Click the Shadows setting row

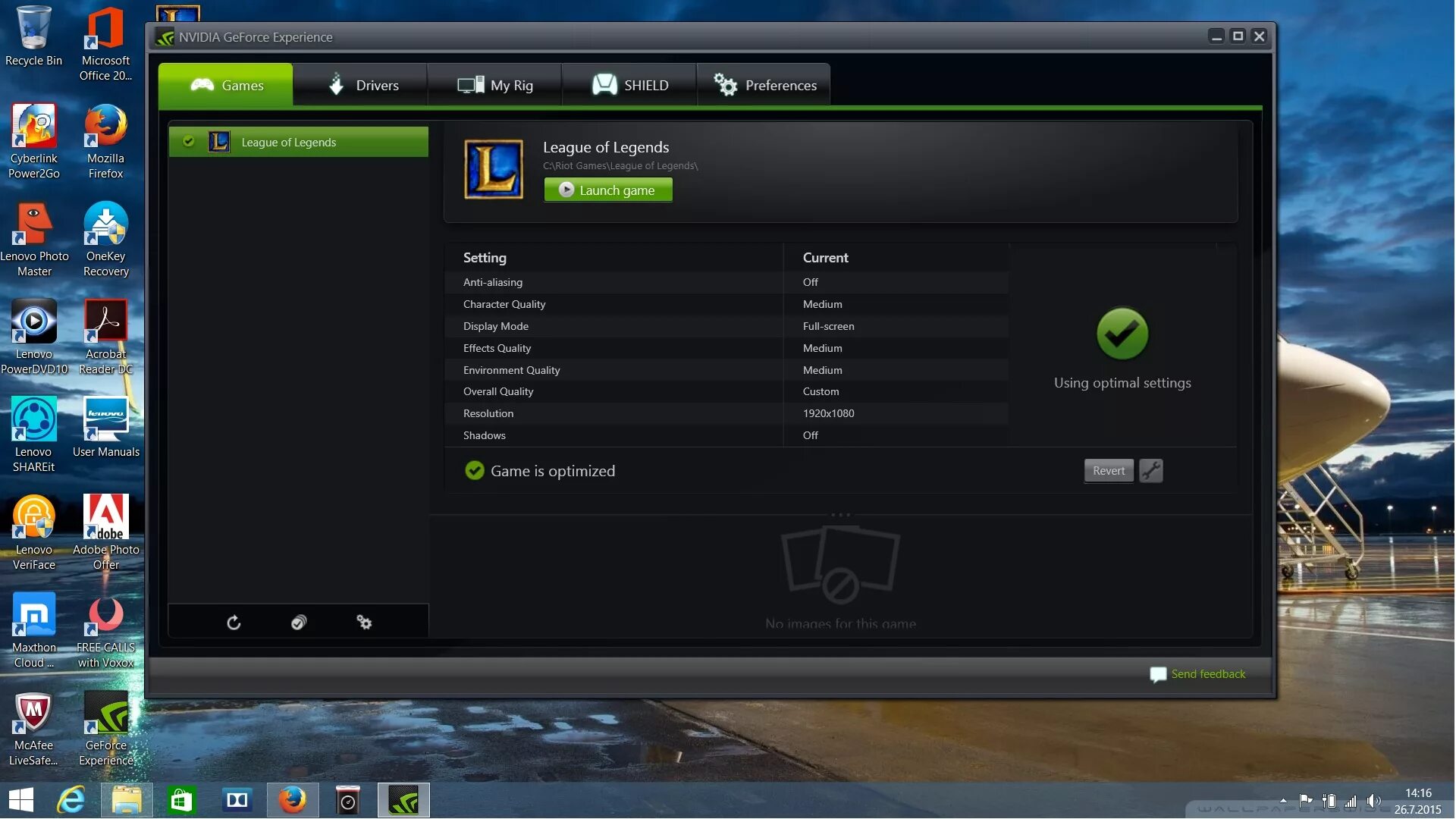click(727, 435)
